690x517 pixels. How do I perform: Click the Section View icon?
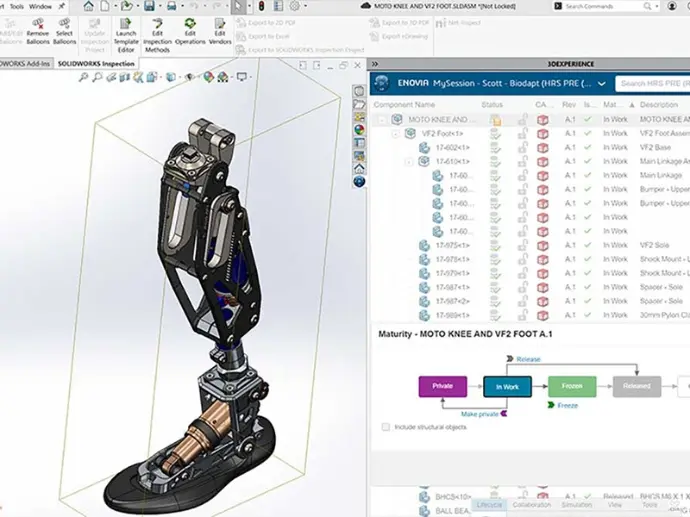coord(125,77)
